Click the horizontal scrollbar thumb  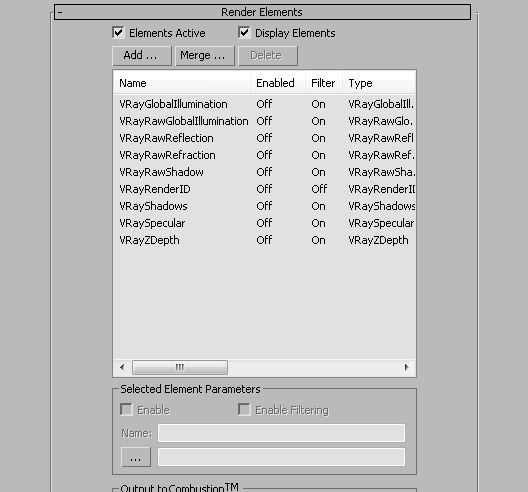[x=180, y=367]
